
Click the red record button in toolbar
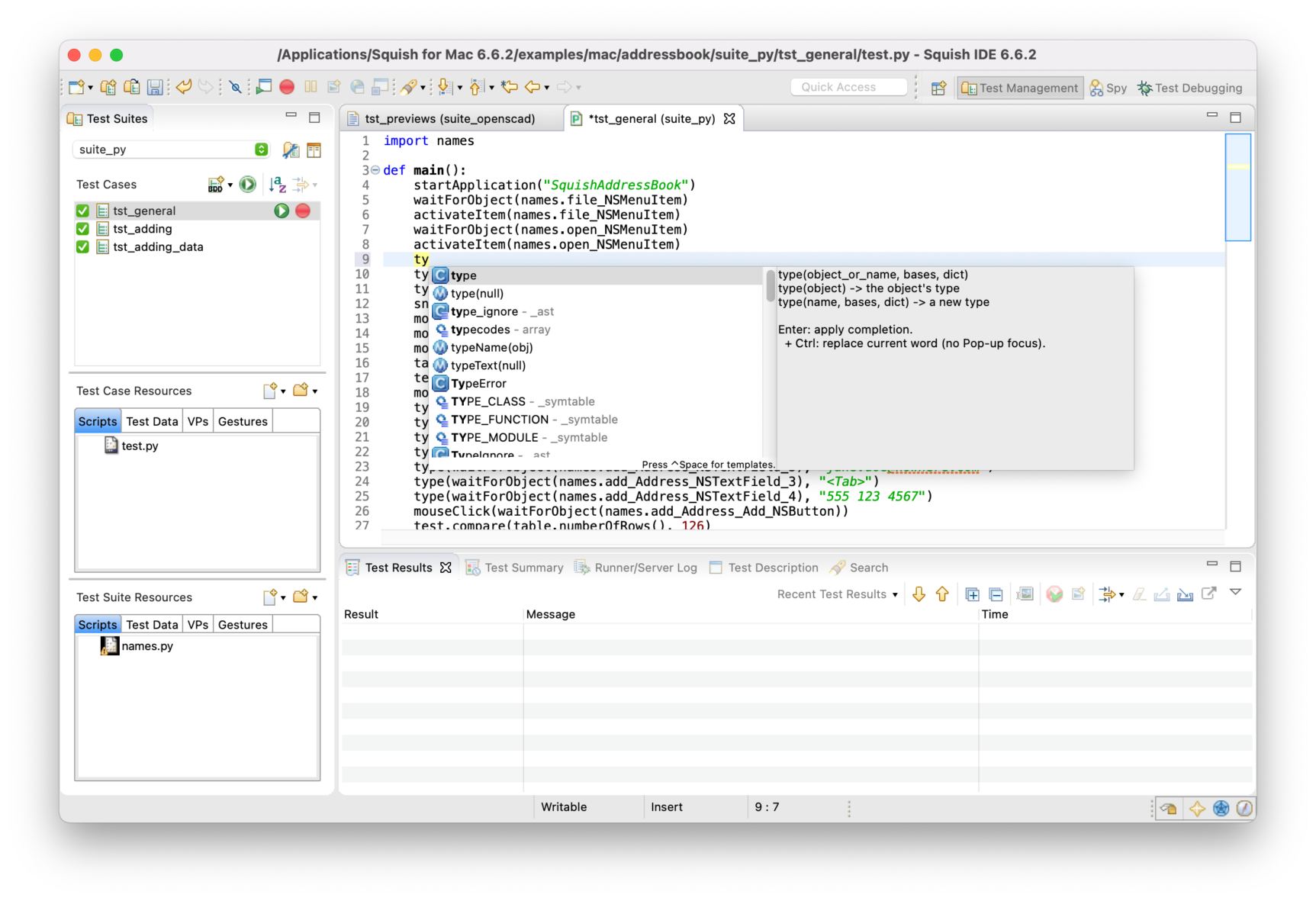coord(287,87)
